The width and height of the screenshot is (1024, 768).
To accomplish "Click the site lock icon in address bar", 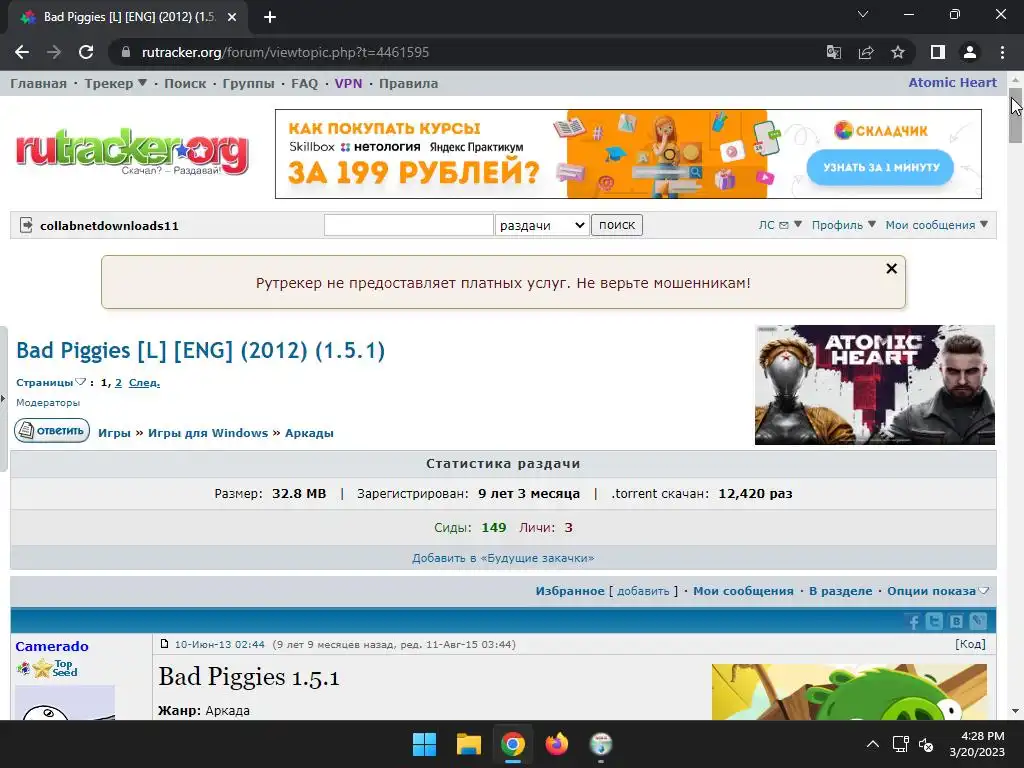I will [x=126, y=52].
